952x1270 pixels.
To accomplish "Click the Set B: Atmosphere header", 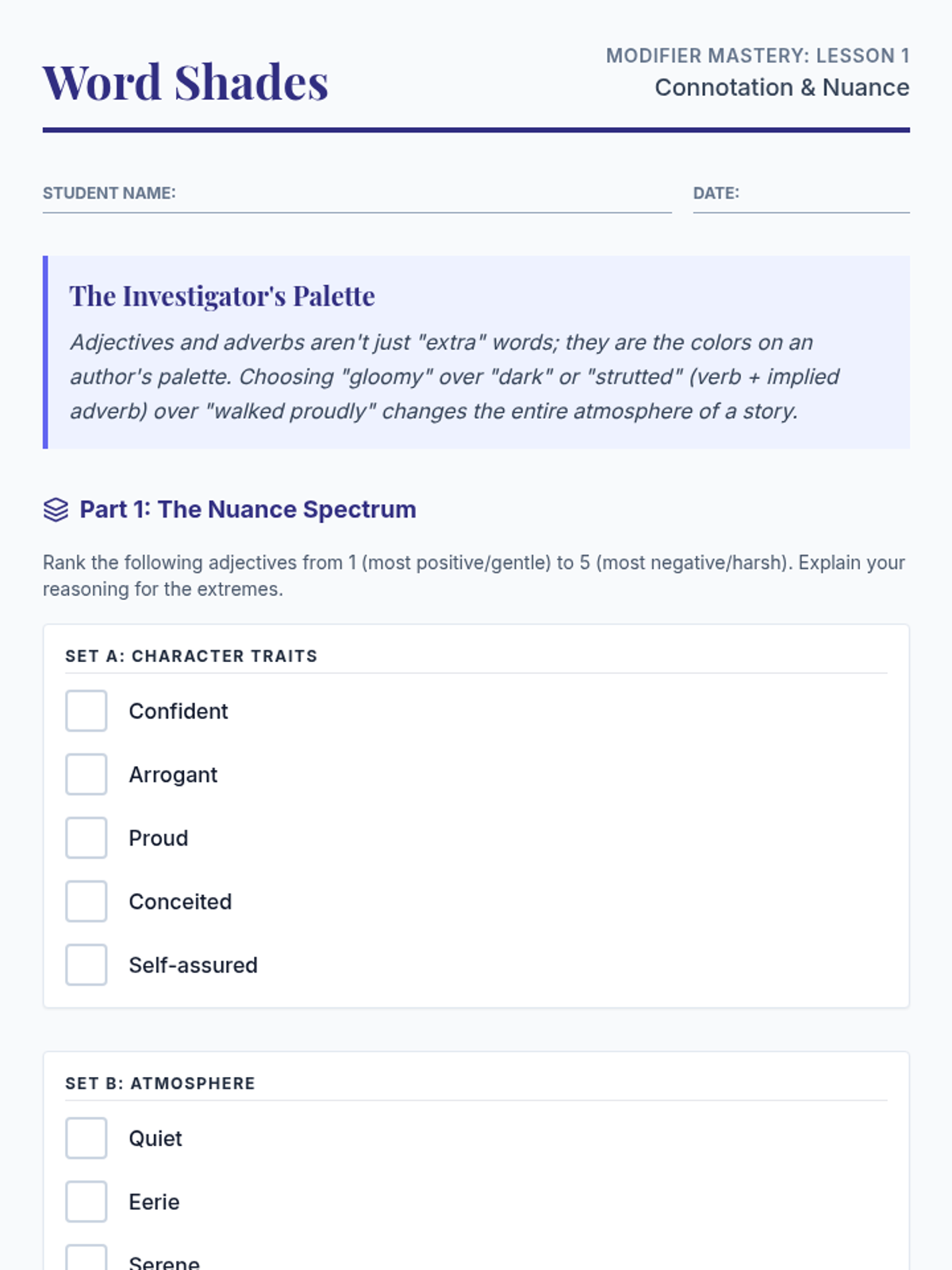I will pos(160,1083).
